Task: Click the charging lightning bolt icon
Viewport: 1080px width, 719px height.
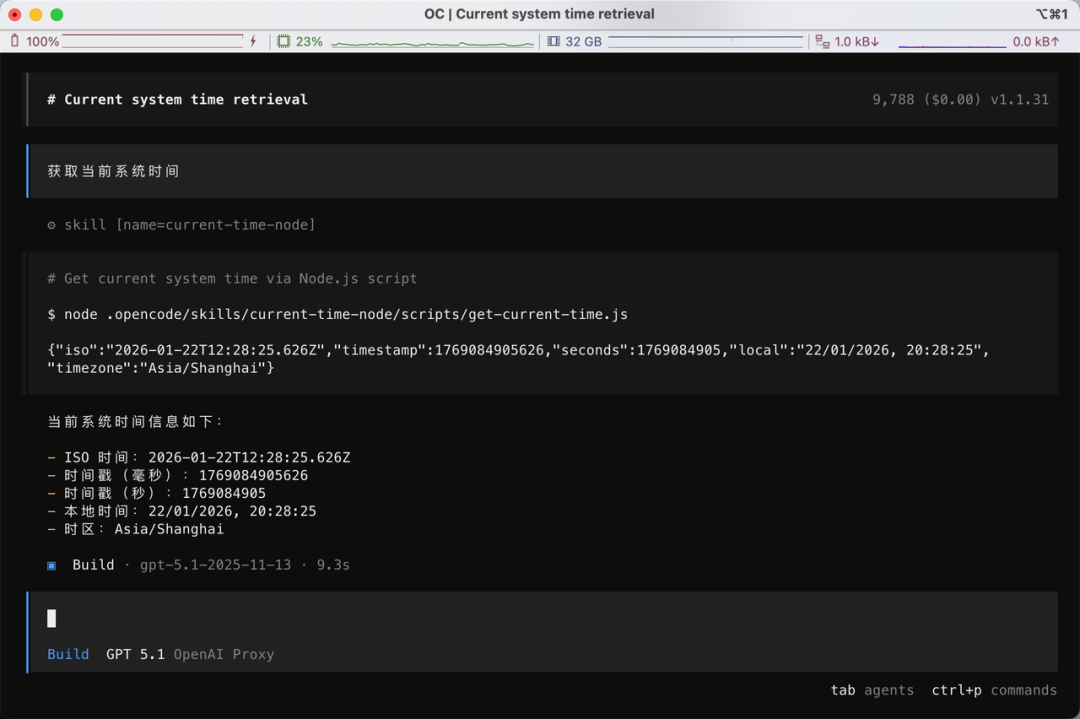Action: [253, 41]
